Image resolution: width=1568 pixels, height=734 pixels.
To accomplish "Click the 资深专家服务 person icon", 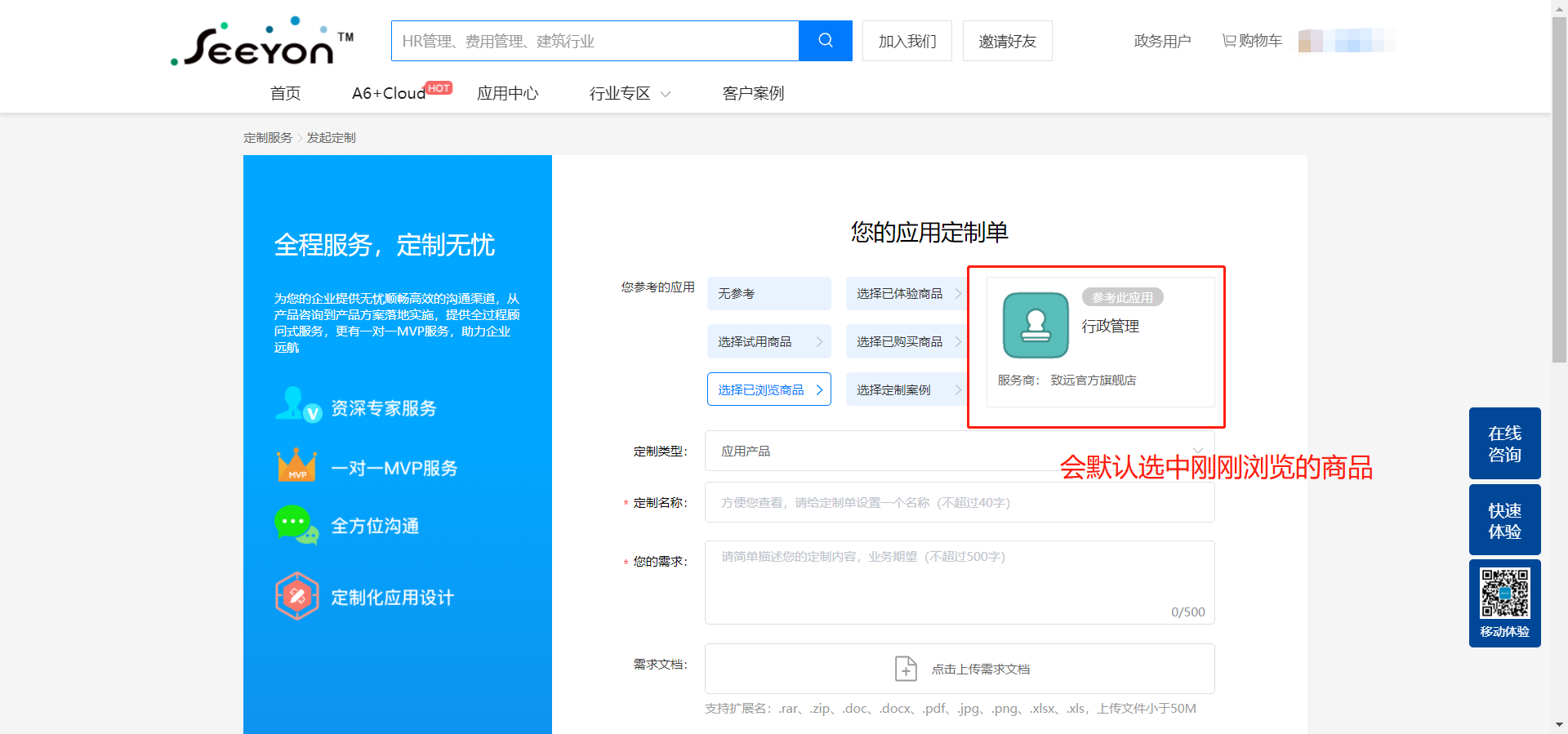I will tap(298, 405).
